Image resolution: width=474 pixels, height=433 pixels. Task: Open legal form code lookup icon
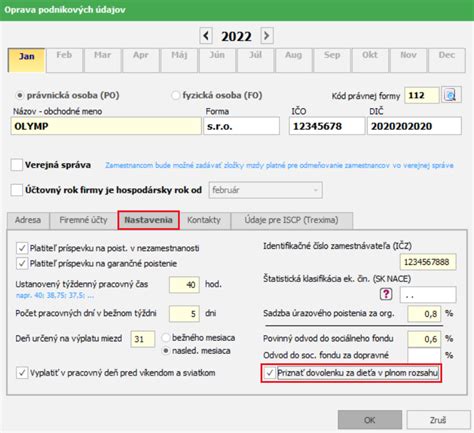pyautogui.click(x=451, y=95)
